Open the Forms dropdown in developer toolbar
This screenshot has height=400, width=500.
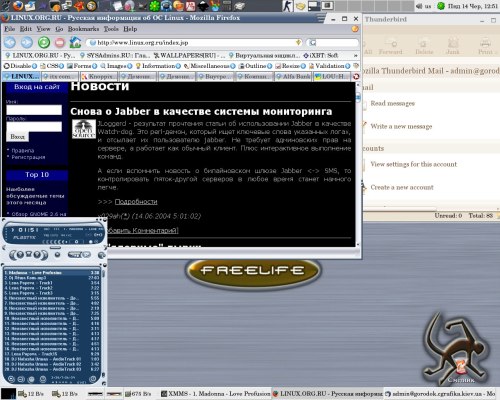(x=82, y=66)
